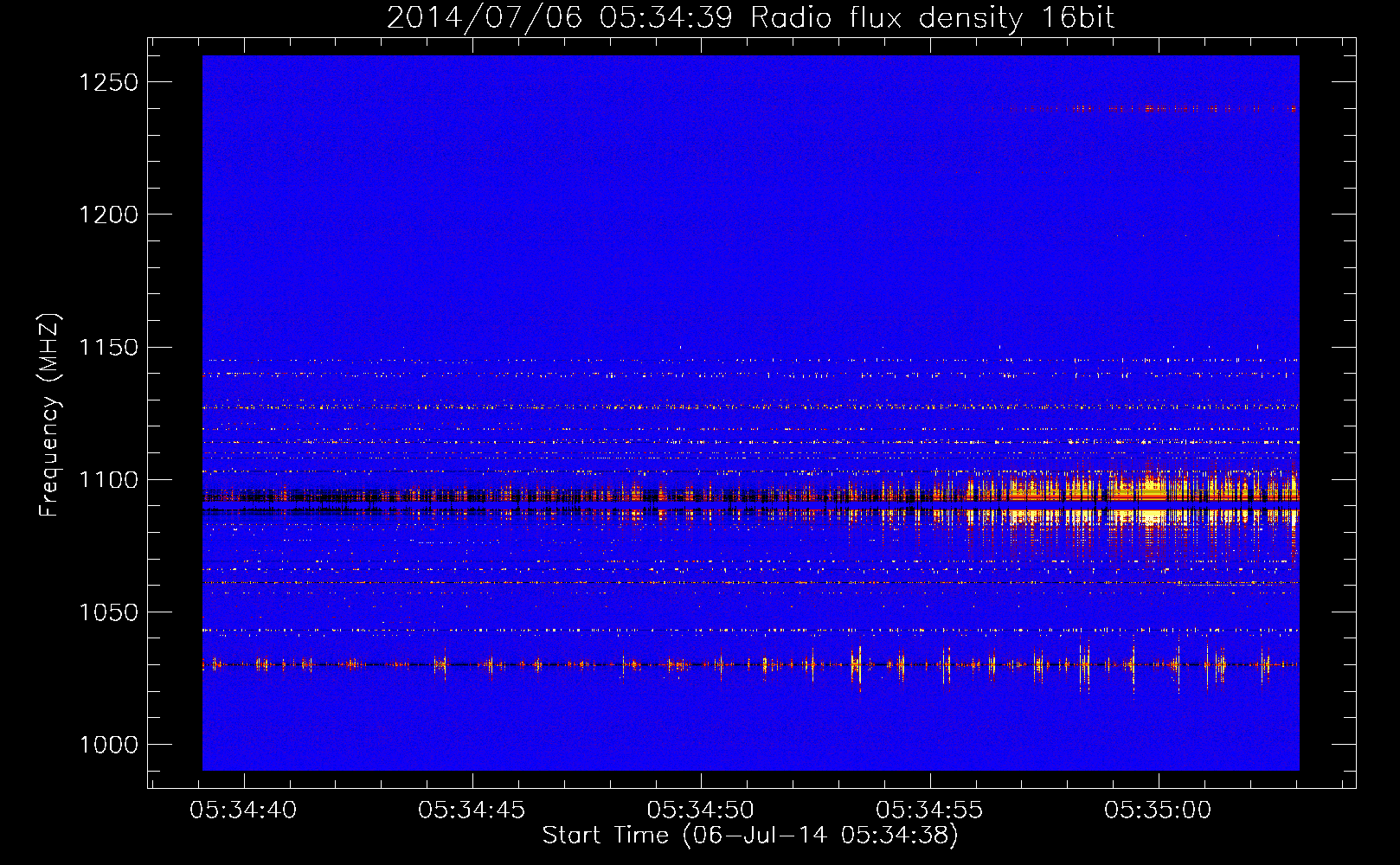The width and height of the screenshot is (1400, 865).
Task: Click the 05:34:55 time tick label
Action: 929,811
